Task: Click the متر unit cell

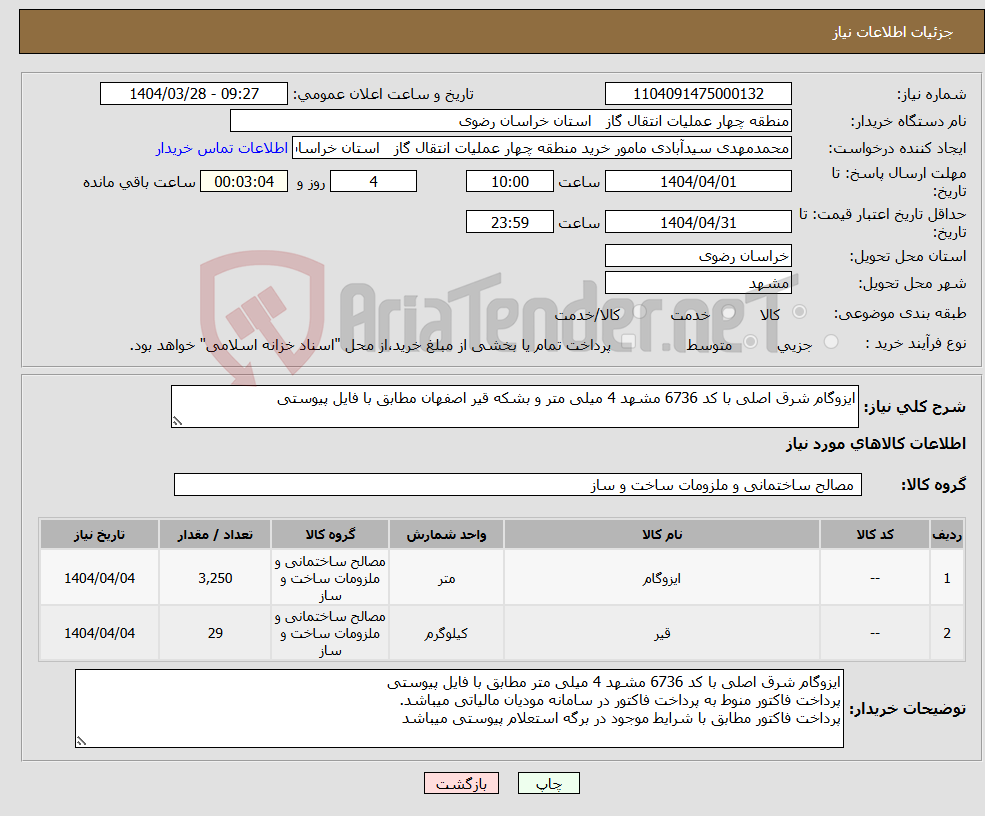Action: pos(446,578)
